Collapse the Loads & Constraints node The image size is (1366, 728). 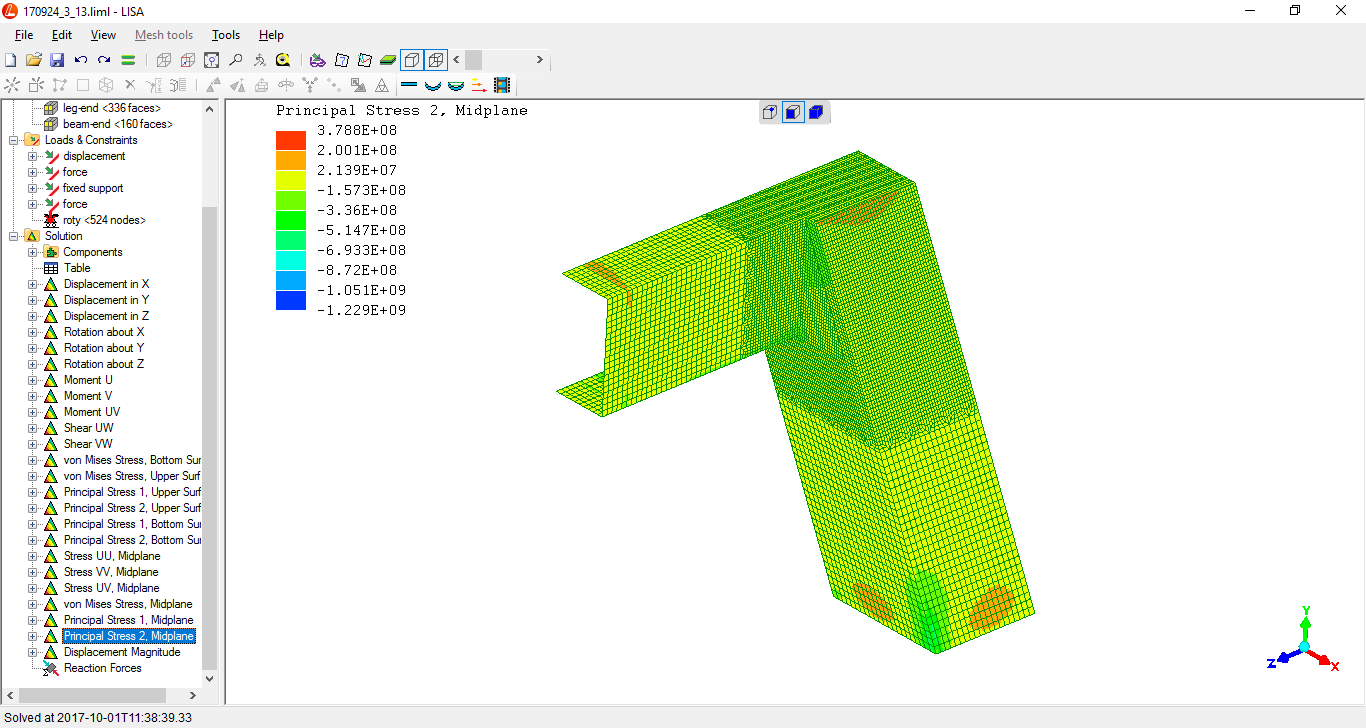[x=14, y=140]
